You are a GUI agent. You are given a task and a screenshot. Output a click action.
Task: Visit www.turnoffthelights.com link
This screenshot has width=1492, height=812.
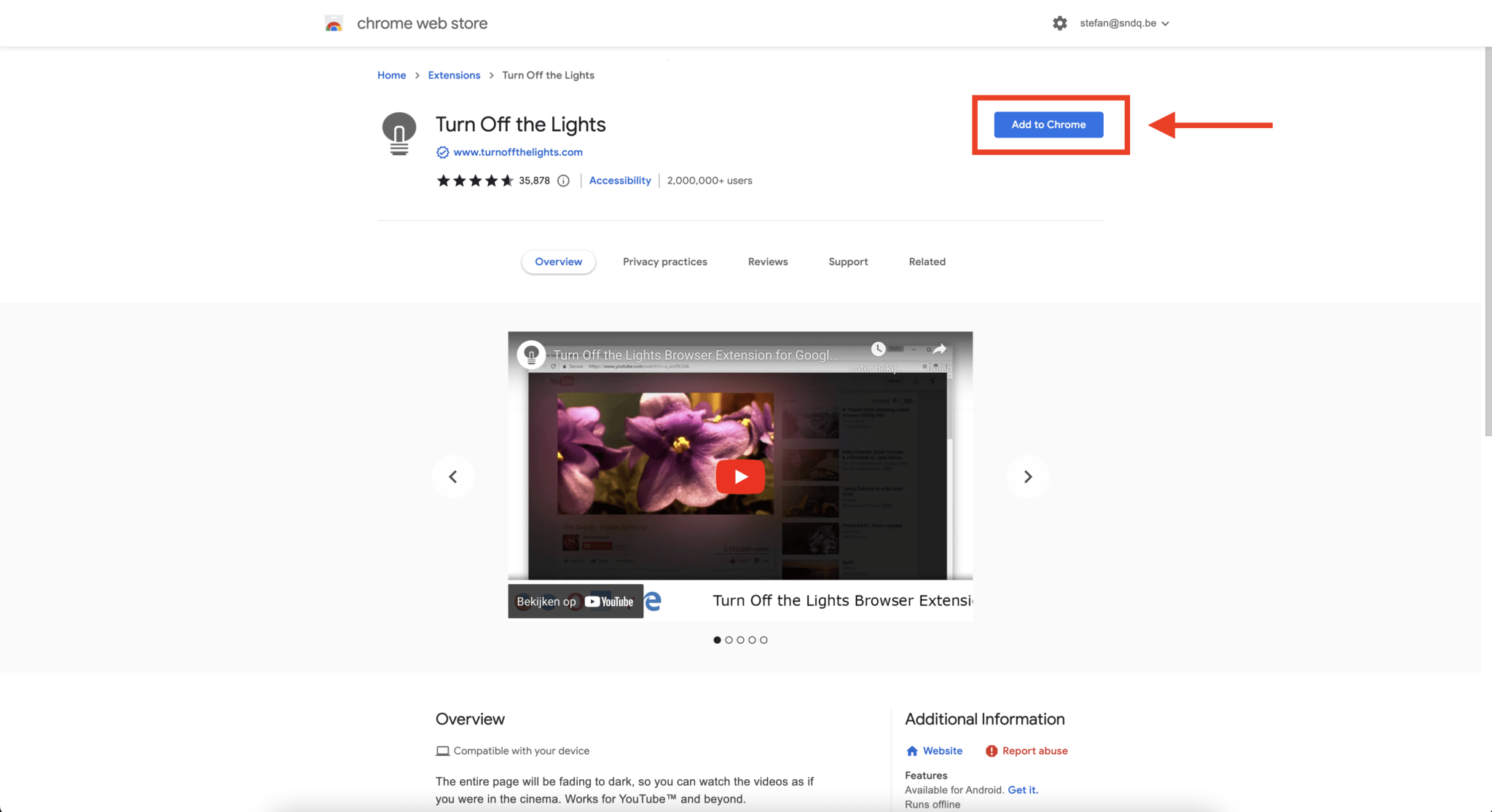[x=518, y=152]
